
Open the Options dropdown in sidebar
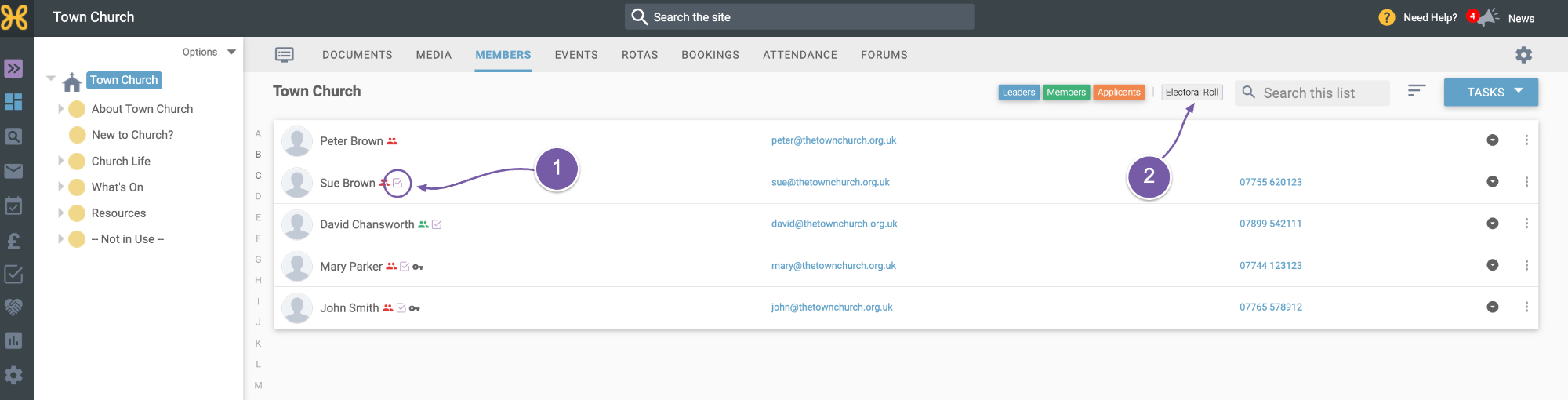tap(209, 52)
